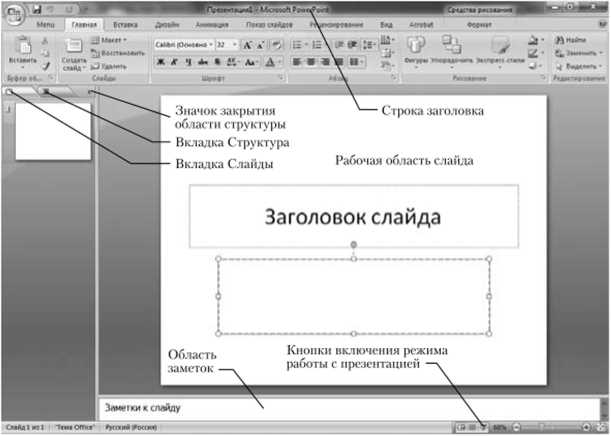Toggle bold (Ж) formatting

point(161,62)
